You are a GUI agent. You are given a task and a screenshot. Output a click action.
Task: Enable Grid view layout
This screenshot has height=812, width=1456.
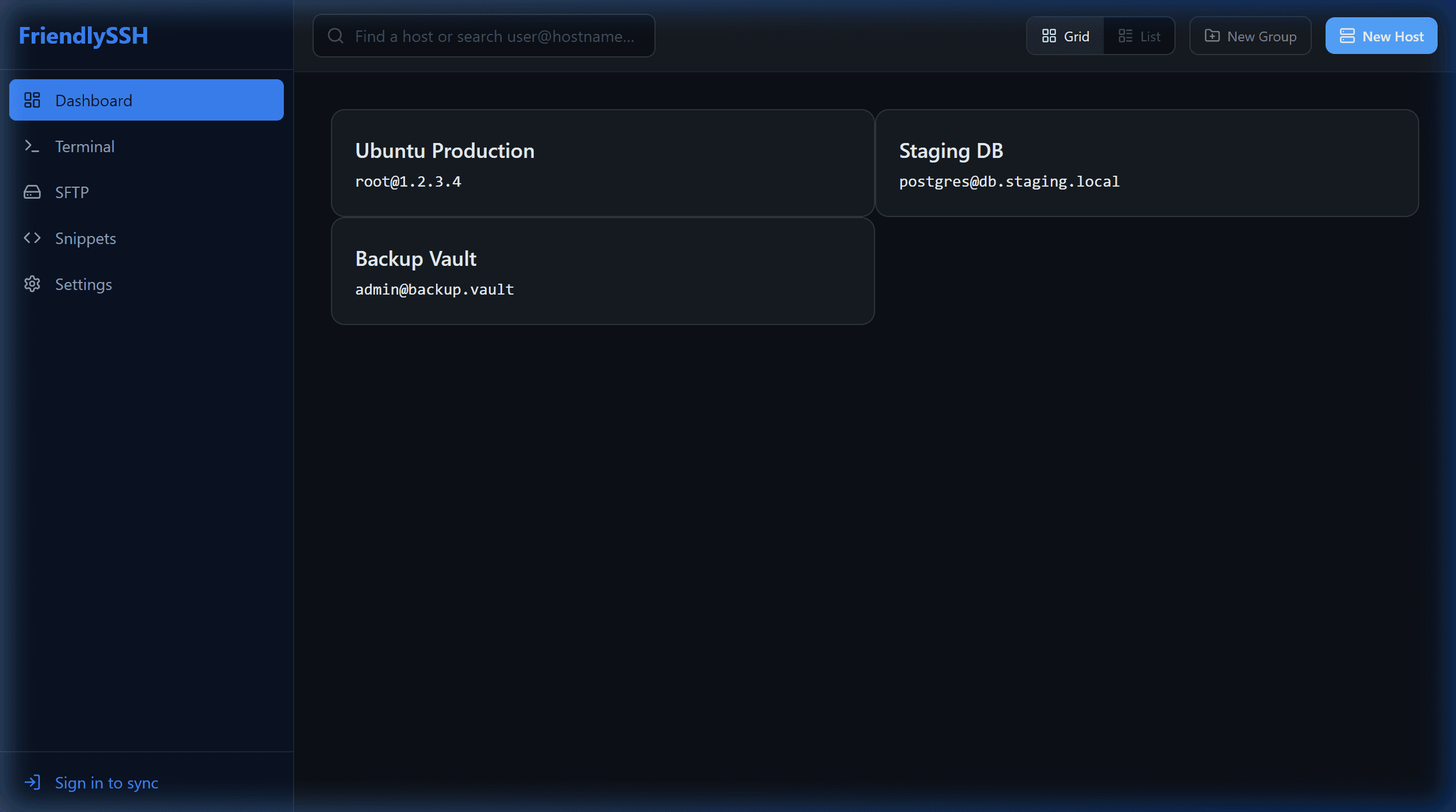pos(1065,36)
